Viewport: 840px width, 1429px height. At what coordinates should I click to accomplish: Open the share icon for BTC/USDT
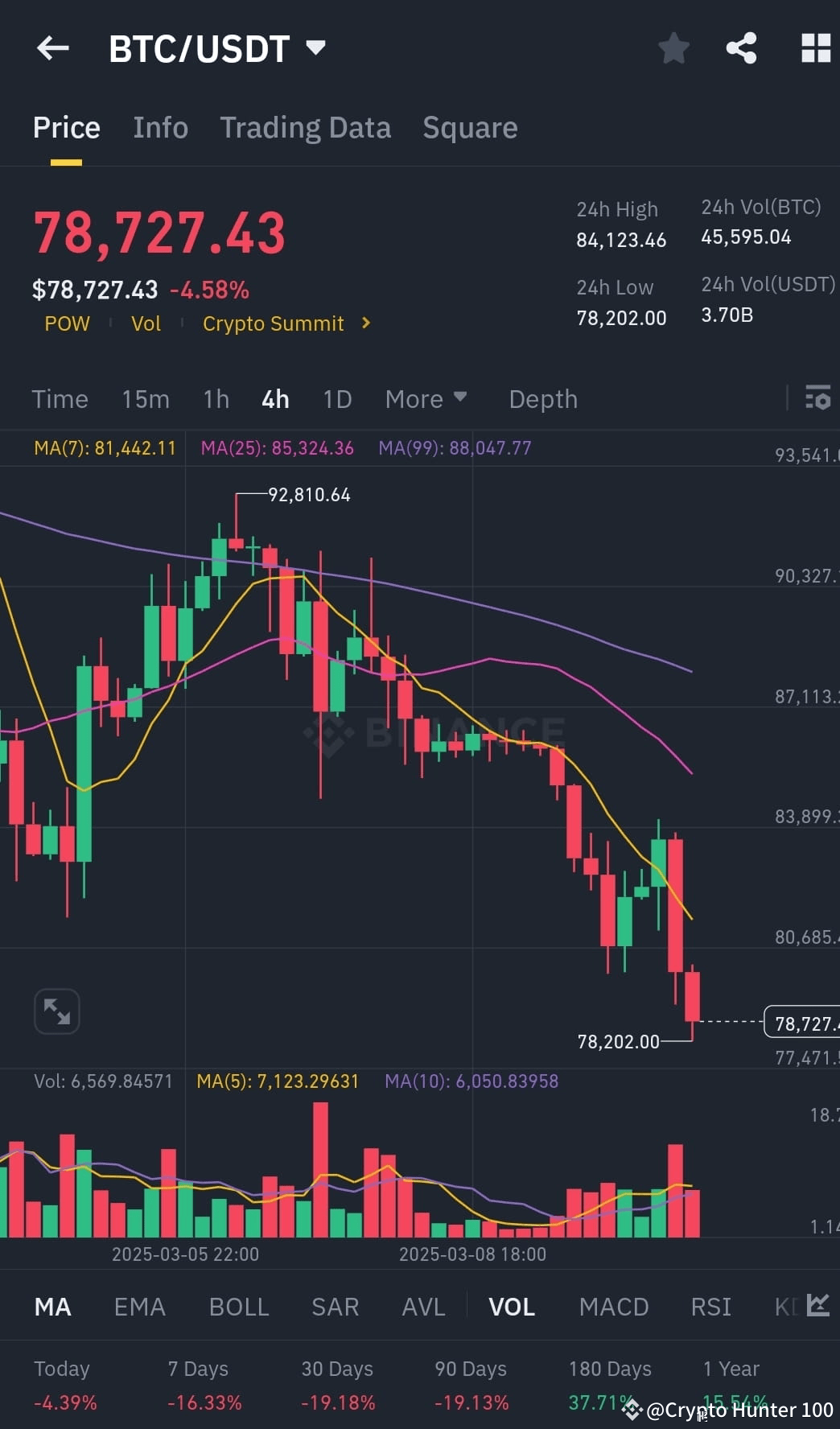pos(741,47)
